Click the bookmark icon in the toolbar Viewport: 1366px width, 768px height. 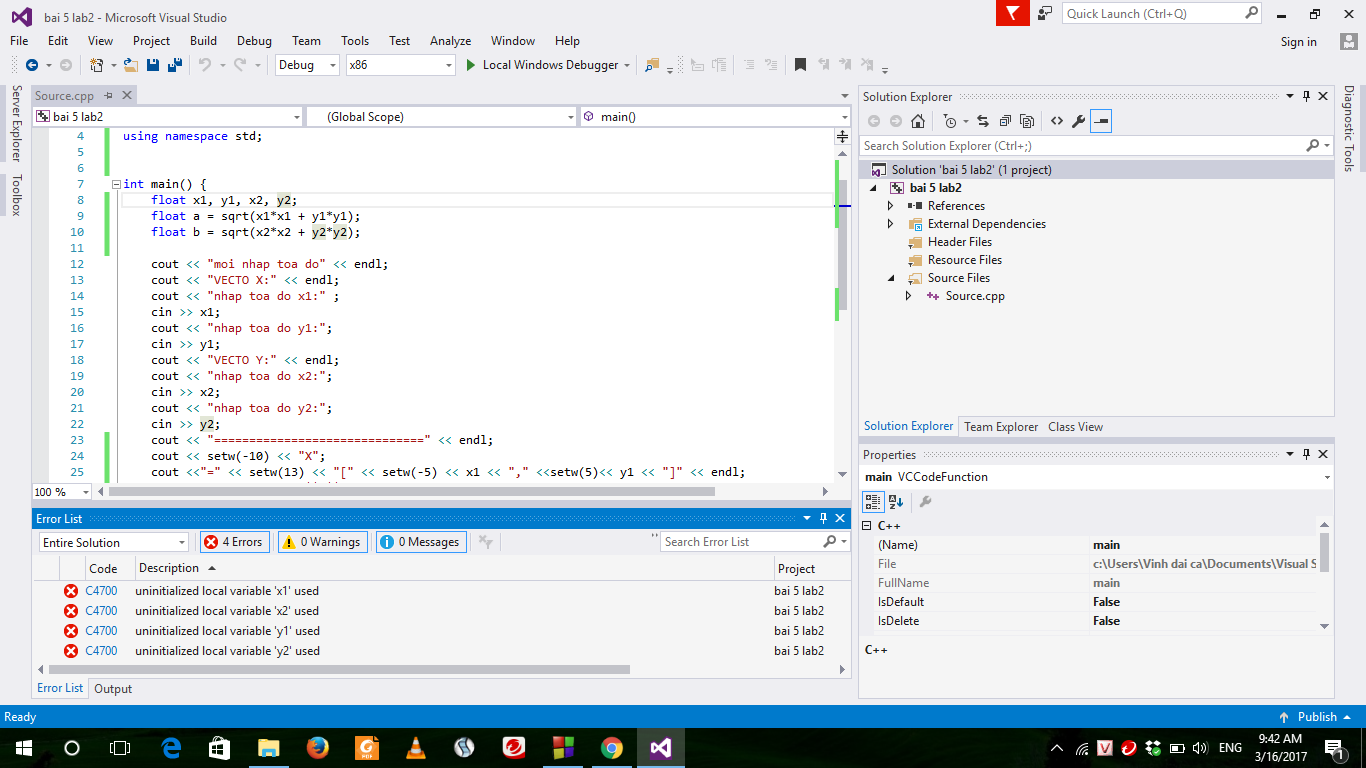pyautogui.click(x=800, y=65)
